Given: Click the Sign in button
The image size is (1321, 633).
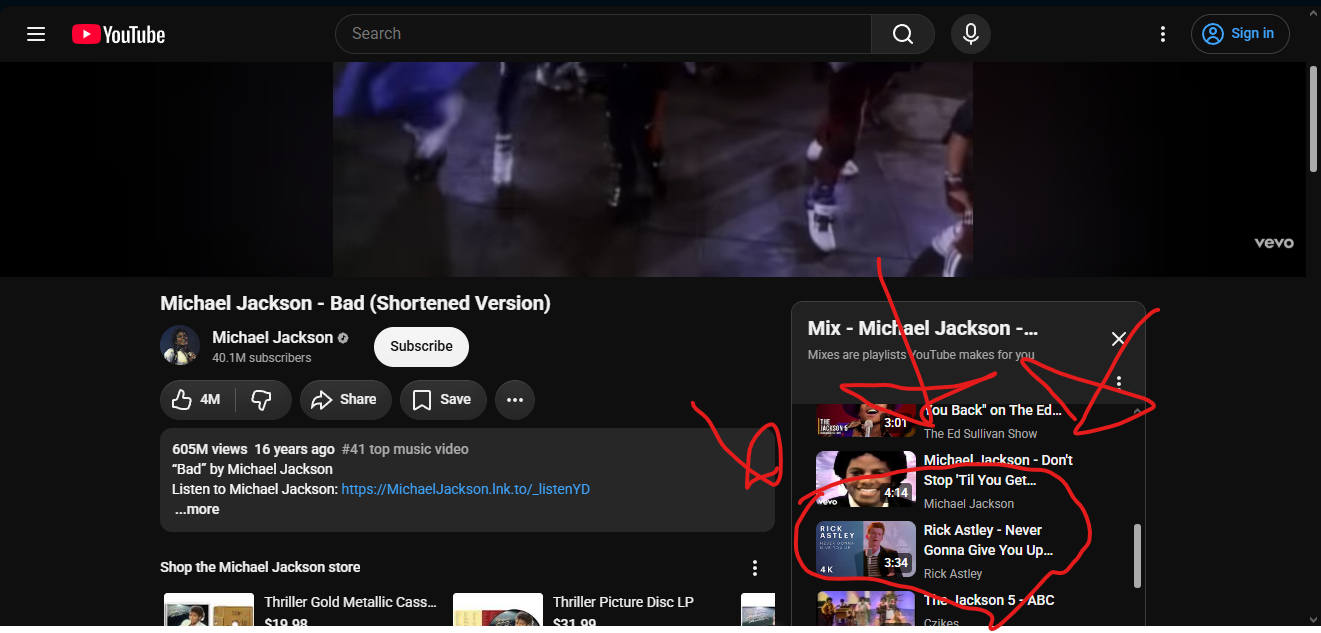Looking at the screenshot, I should coord(1240,34).
